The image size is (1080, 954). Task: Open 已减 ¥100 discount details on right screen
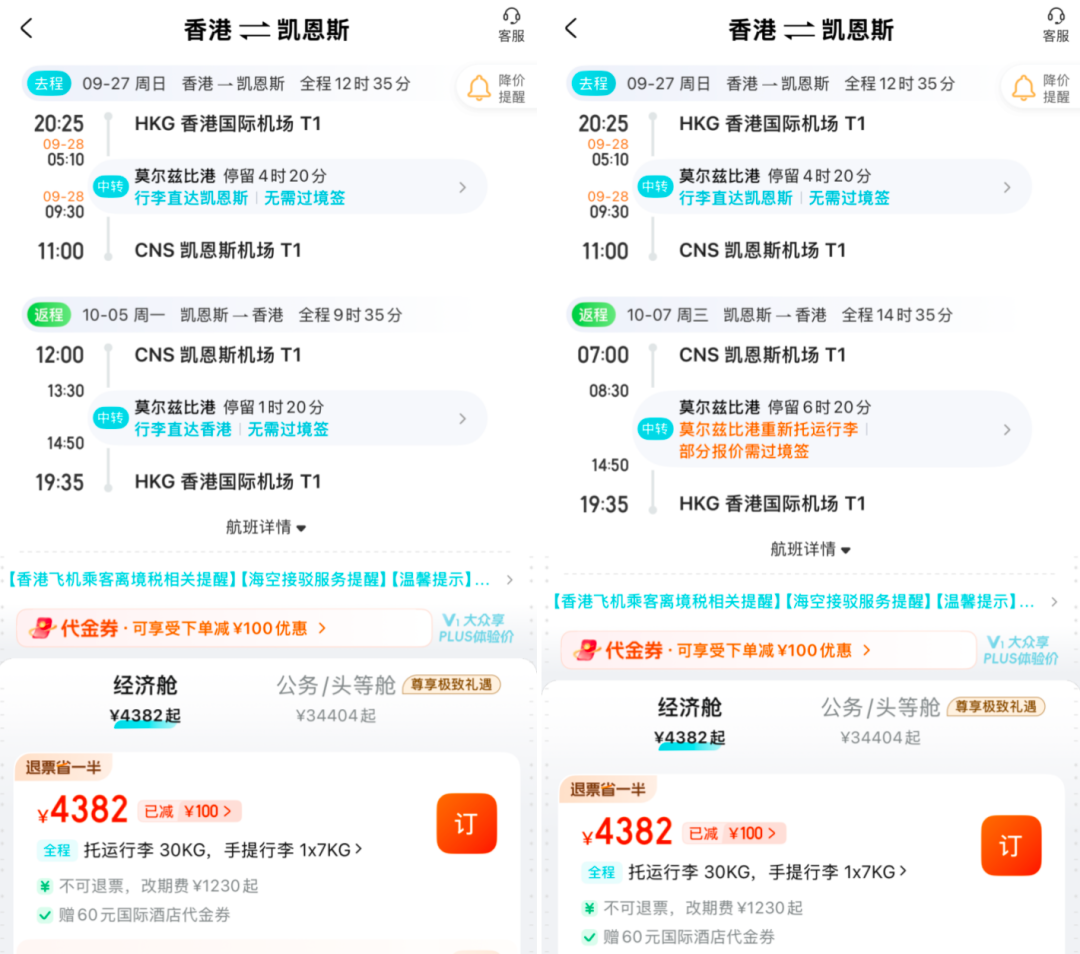coord(734,833)
